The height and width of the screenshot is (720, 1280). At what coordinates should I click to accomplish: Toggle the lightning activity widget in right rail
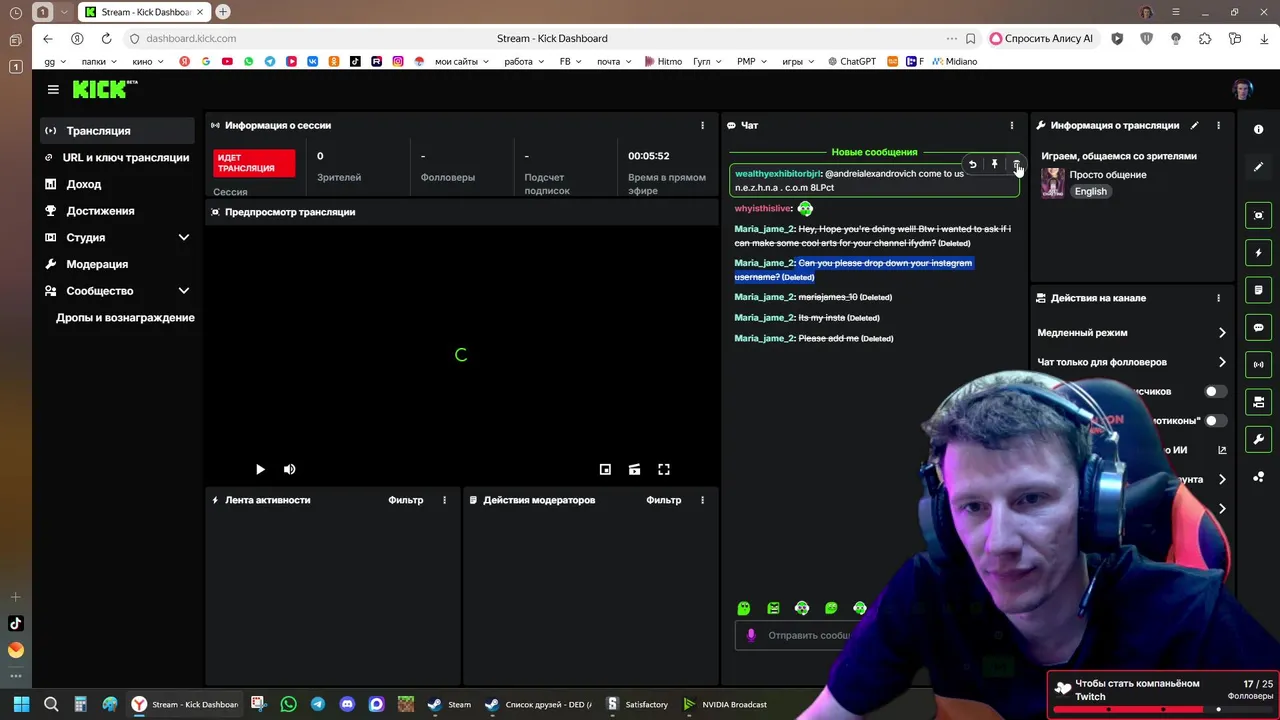1259,253
